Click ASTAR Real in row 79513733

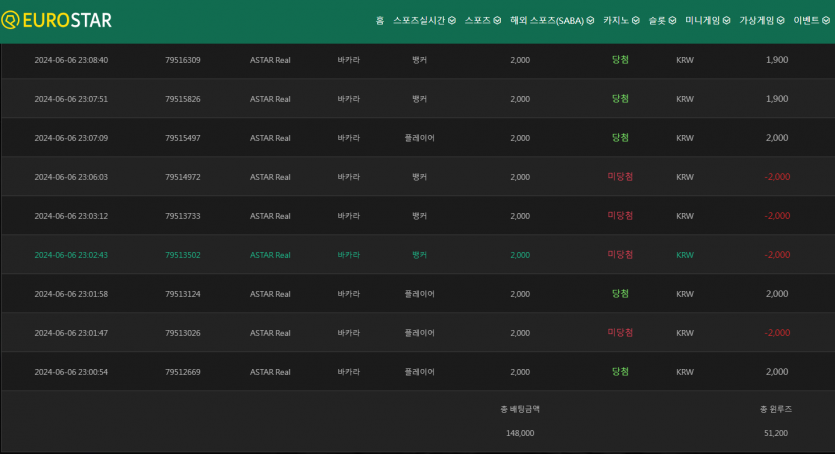point(270,216)
